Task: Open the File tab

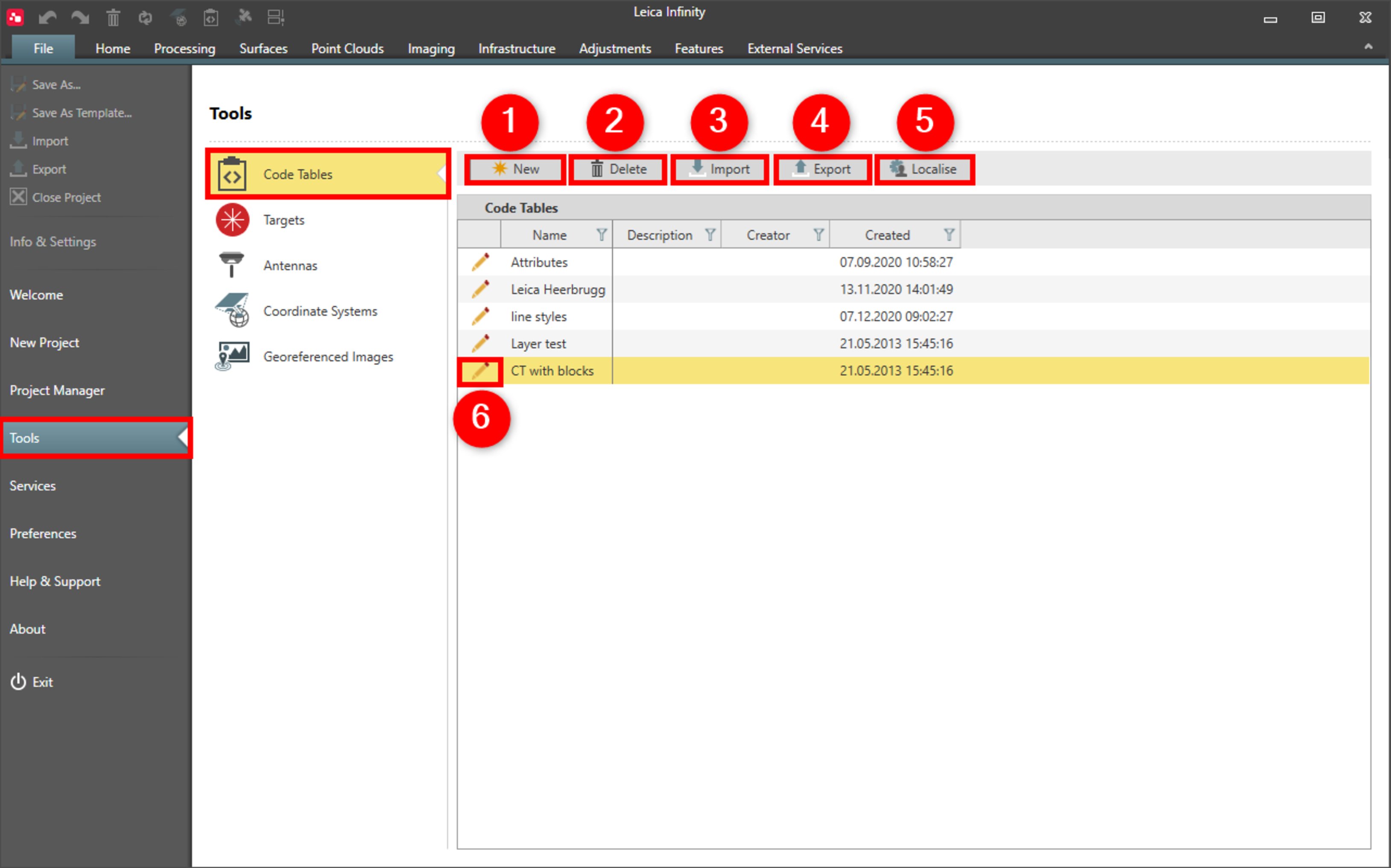Action: coord(43,48)
